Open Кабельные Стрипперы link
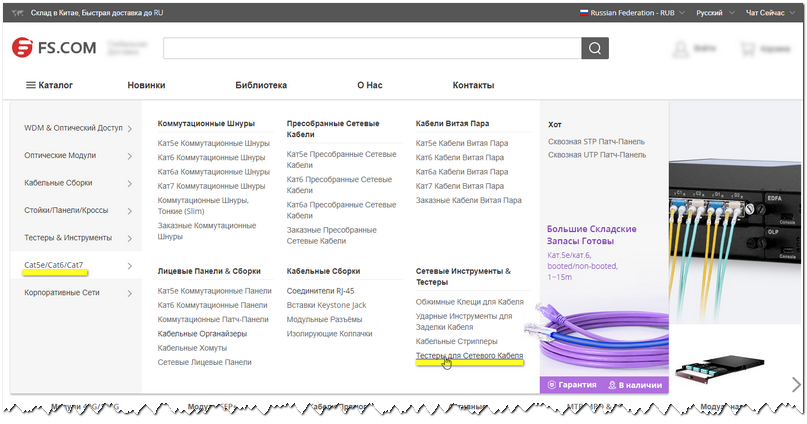This screenshot has height=424, width=807. tap(457, 342)
